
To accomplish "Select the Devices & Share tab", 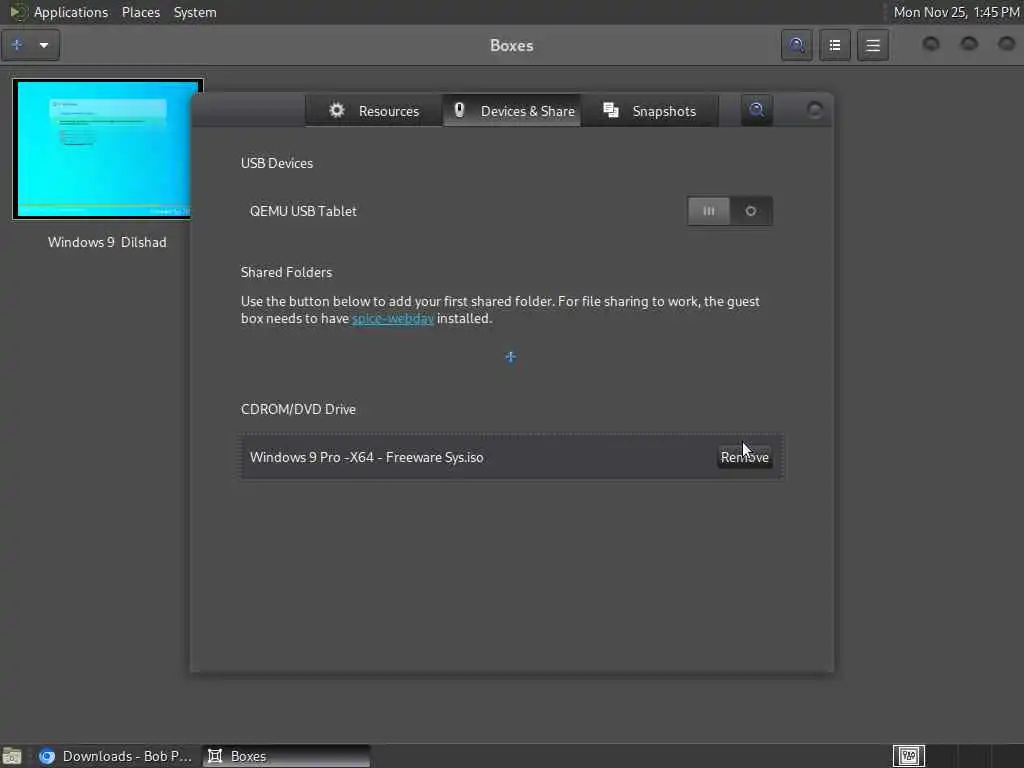I will tap(513, 110).
